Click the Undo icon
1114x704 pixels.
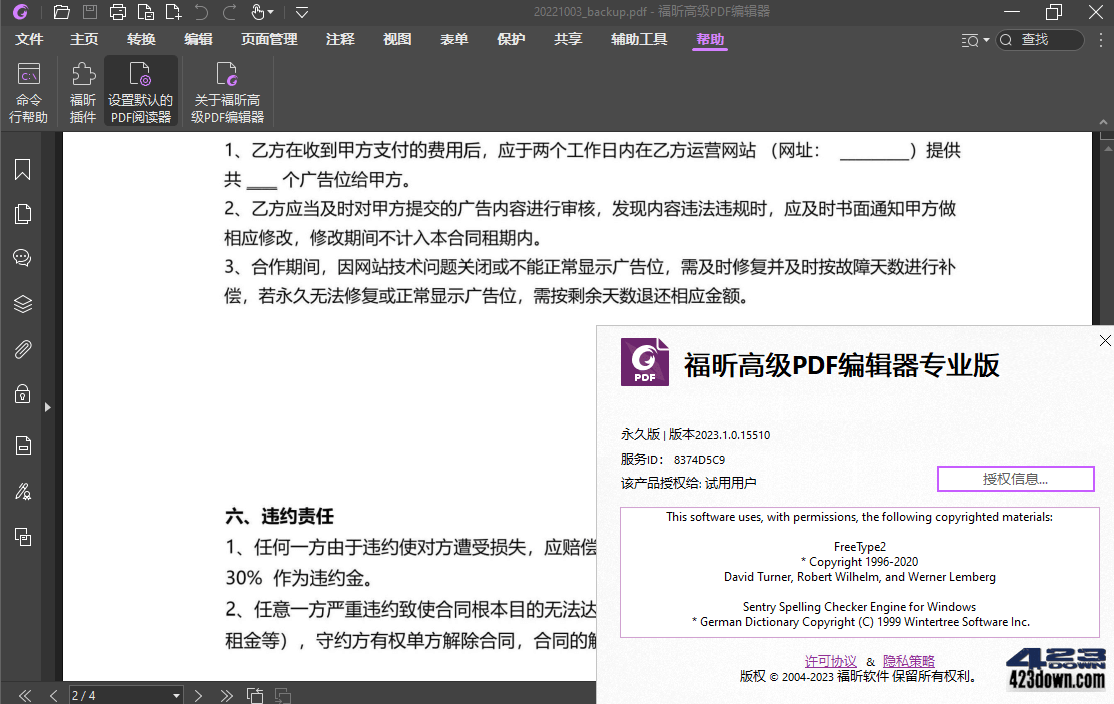200,12
